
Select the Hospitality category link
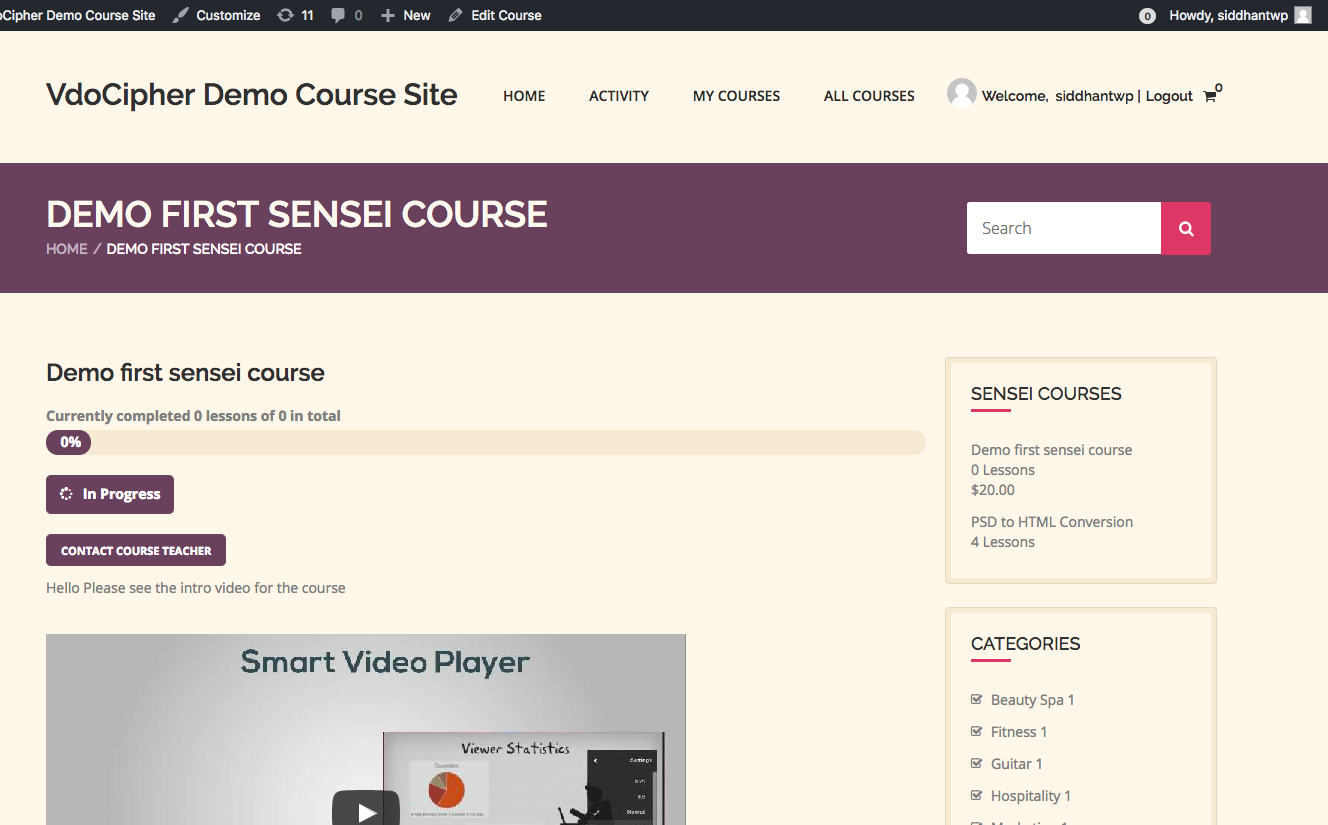1025,796
